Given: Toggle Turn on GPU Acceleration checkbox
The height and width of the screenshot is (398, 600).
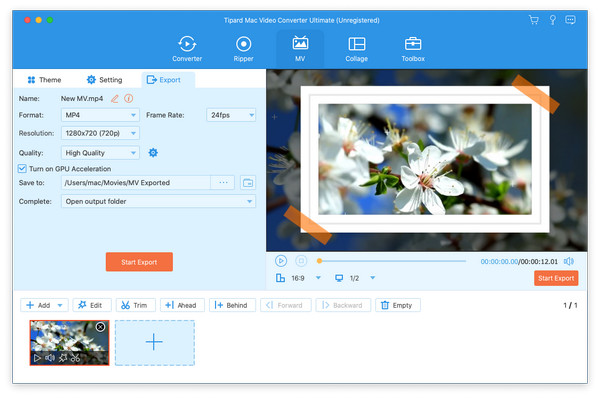Looking at the screenshot, I should [x=22, y=168].
